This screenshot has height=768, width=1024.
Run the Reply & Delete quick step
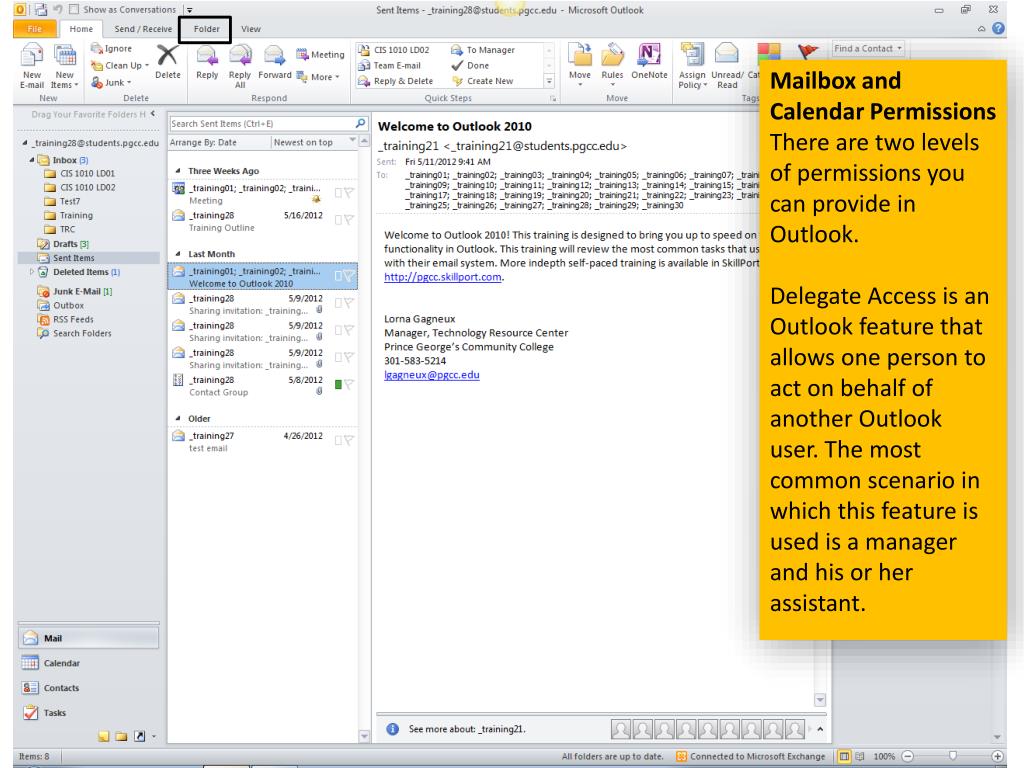(x=395, y=81)
